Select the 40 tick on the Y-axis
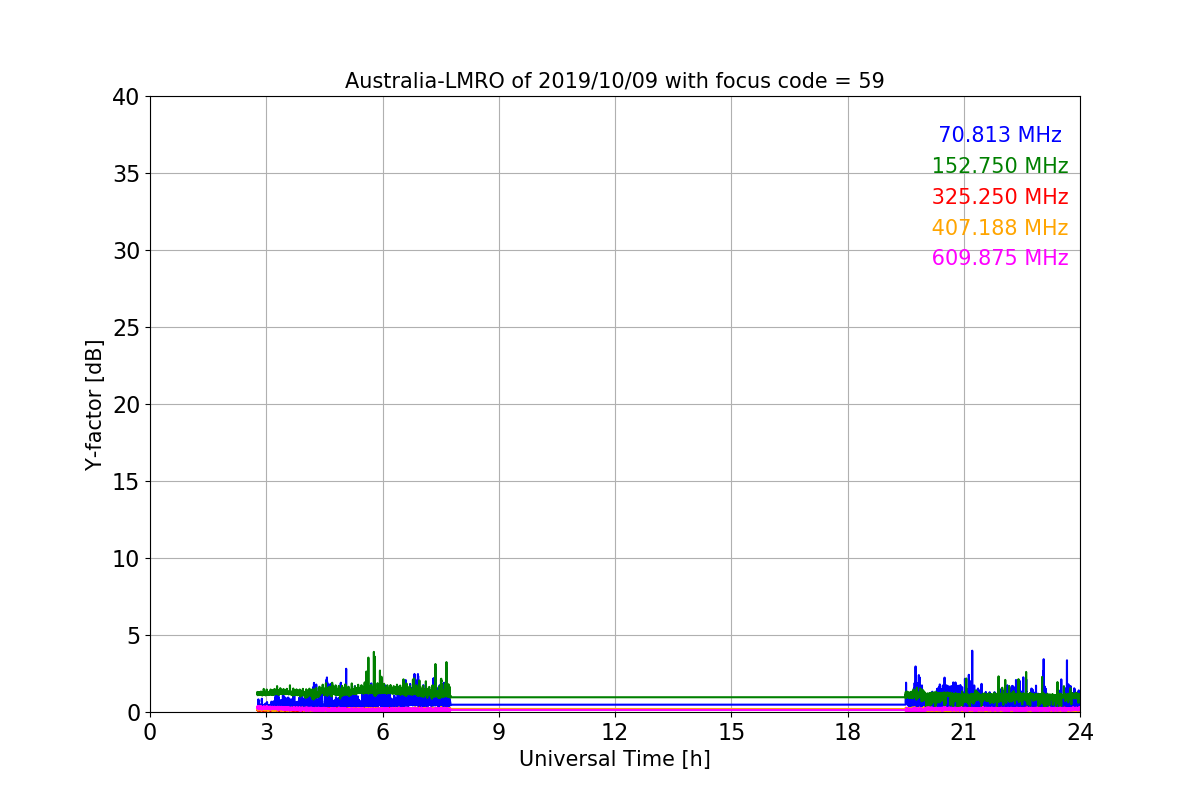 (x=125, y=97)
